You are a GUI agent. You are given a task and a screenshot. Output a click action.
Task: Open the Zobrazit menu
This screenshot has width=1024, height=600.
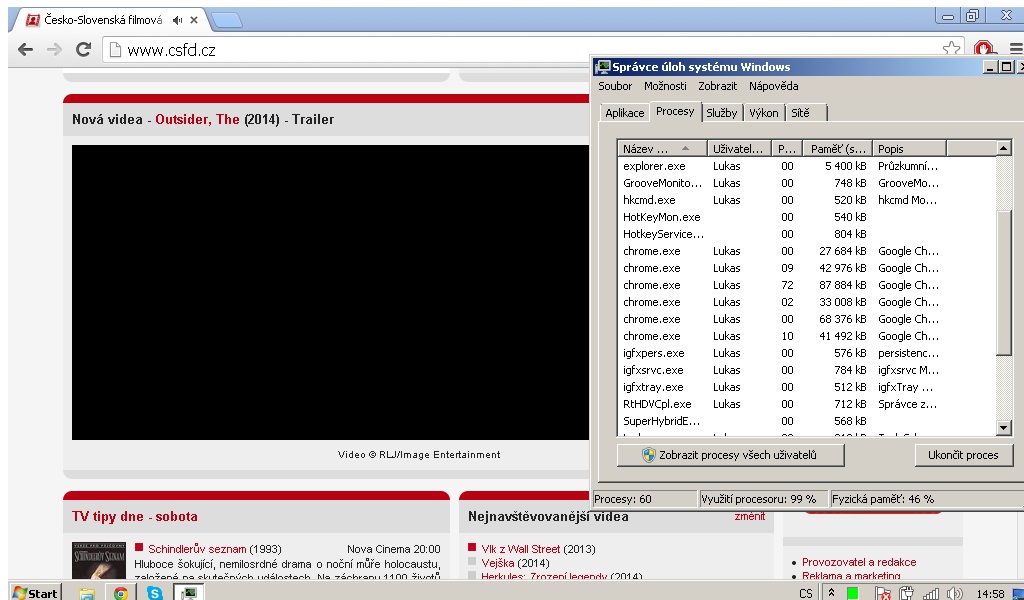tap(717, 86)
